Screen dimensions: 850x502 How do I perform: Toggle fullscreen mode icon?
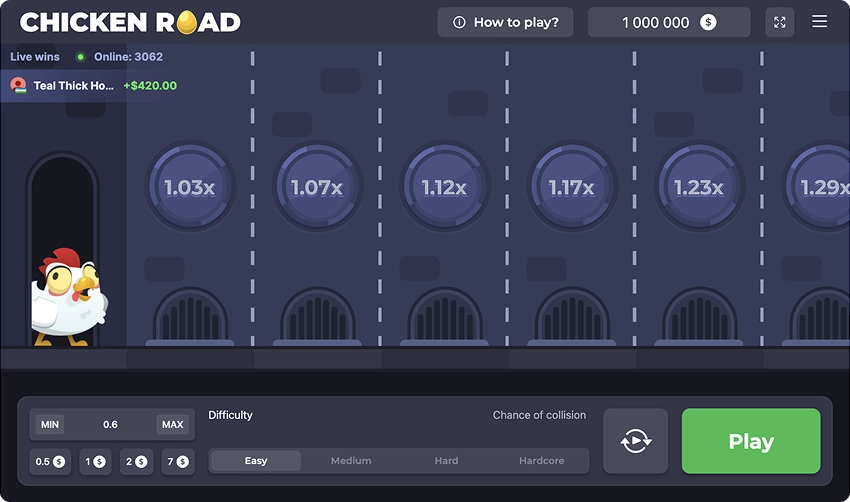tap(779, 22)
